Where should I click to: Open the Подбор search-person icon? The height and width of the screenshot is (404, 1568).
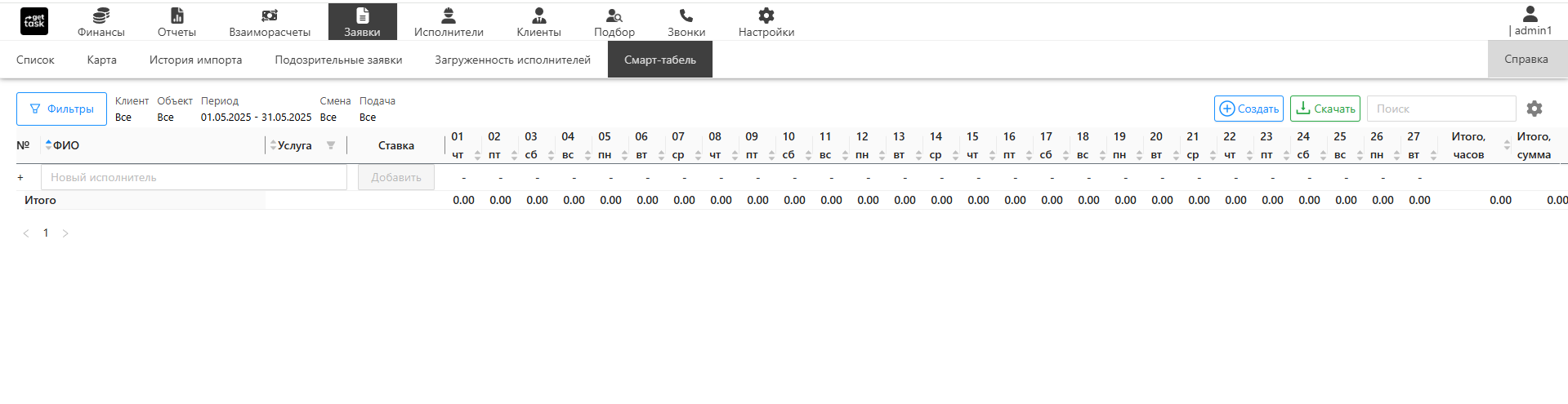tap(614, 16)
